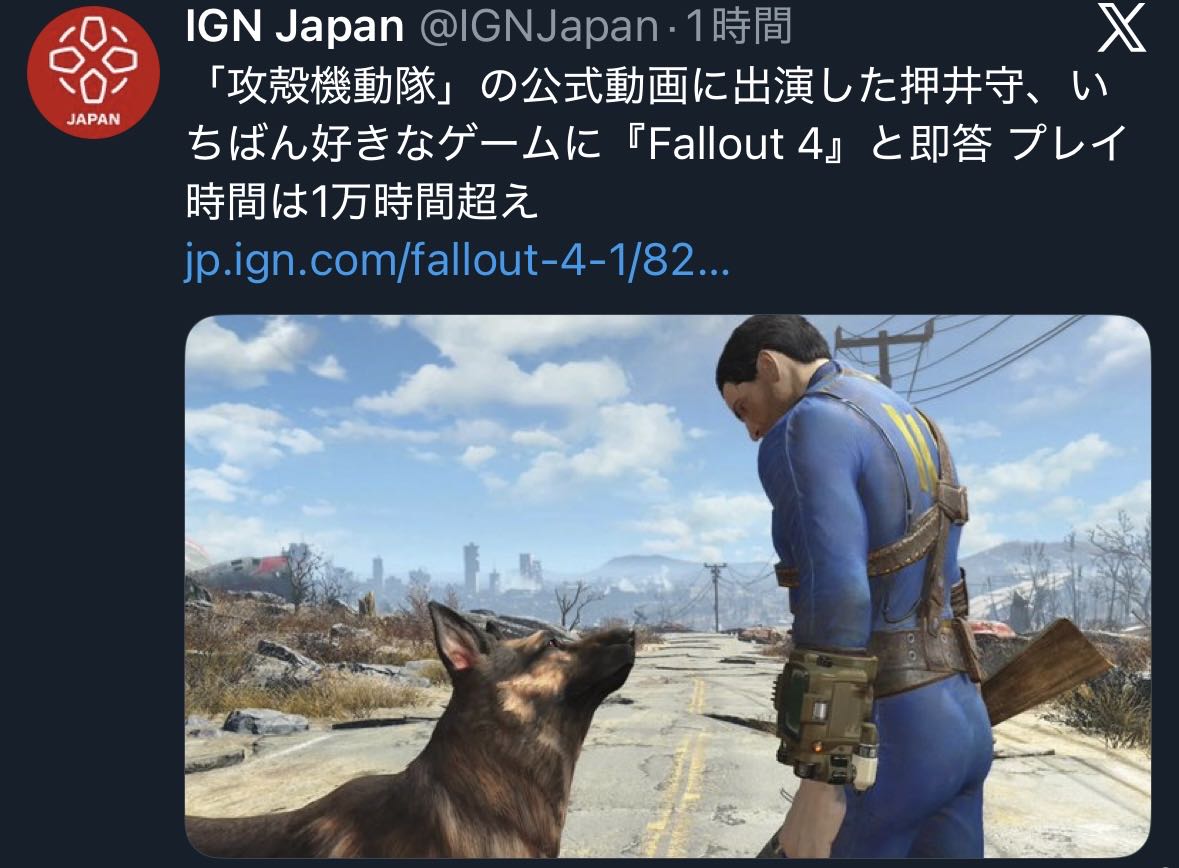The height and width of the screenshot is (868, 1179).
Task: Open the IGN Japan profile avatar
Action: coord(93,73)
